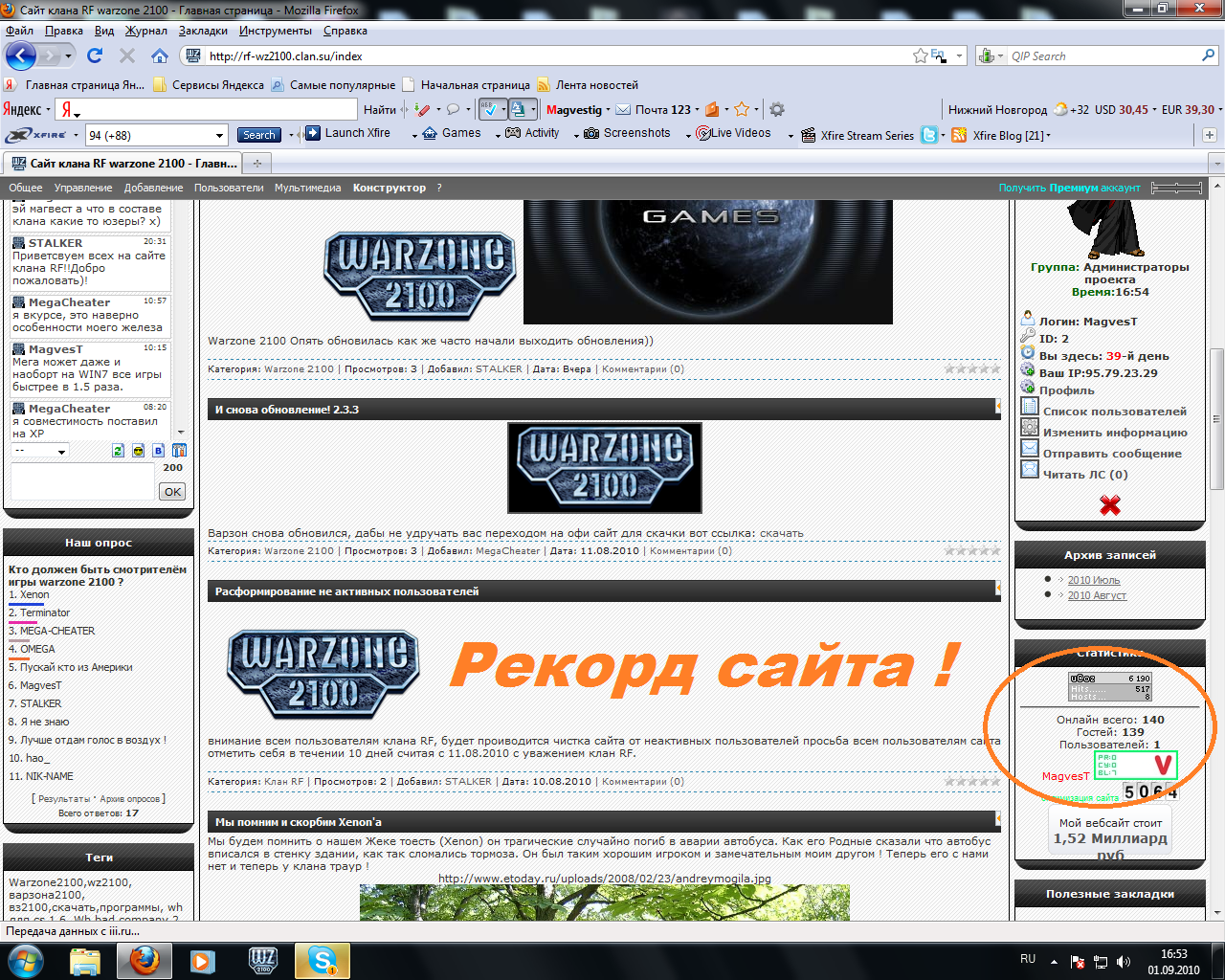The width and height of the screenshot is (1225, 980).
Task: Send chat message with OK button
Action: [x=172, y=491]
